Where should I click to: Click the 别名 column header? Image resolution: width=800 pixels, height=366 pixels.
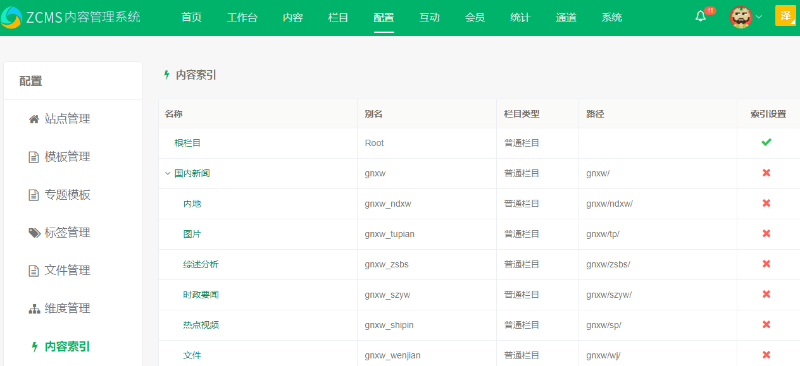click(x=373, y=114)
